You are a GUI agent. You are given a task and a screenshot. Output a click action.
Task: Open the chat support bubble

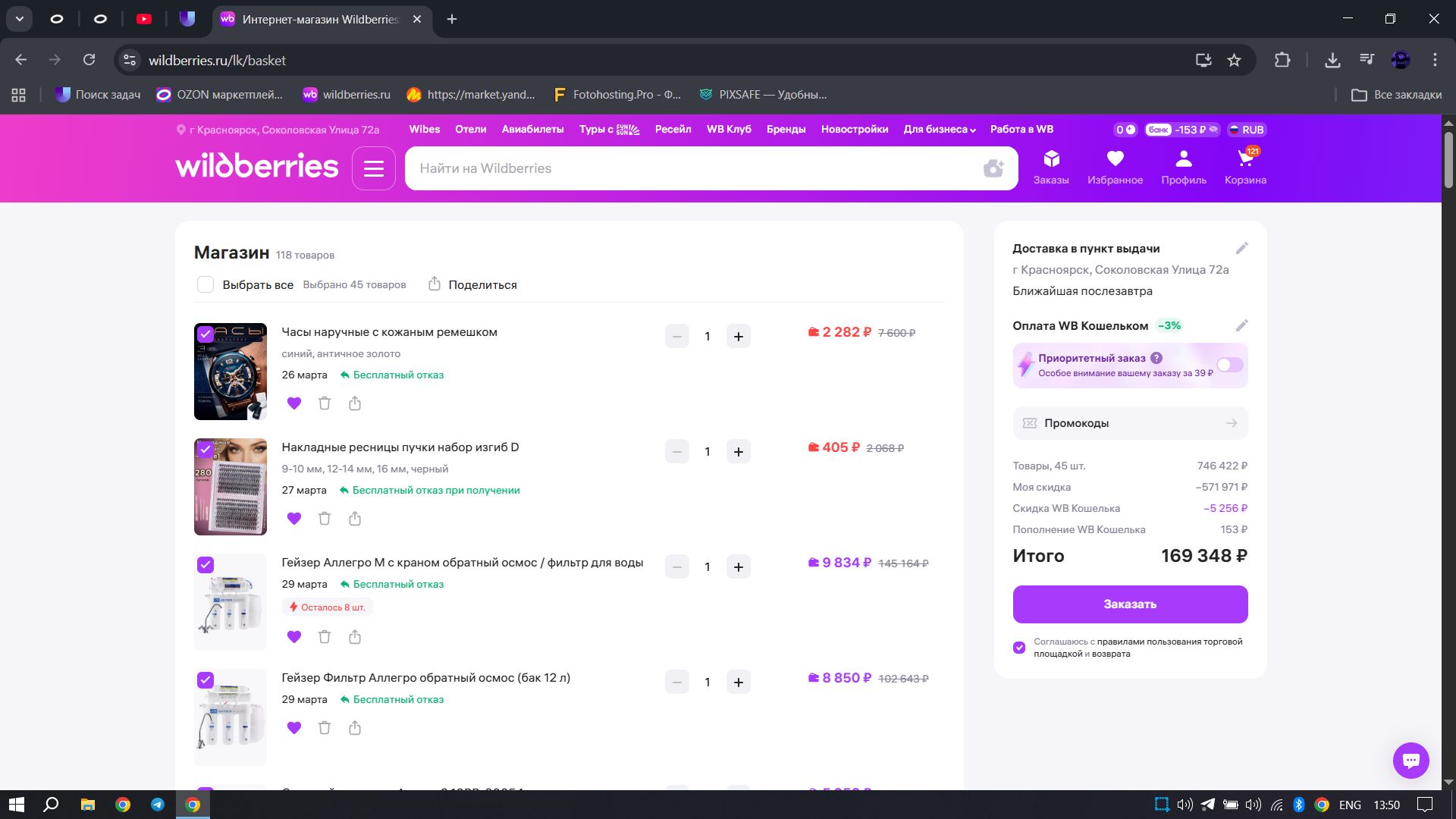[1410, 760]
